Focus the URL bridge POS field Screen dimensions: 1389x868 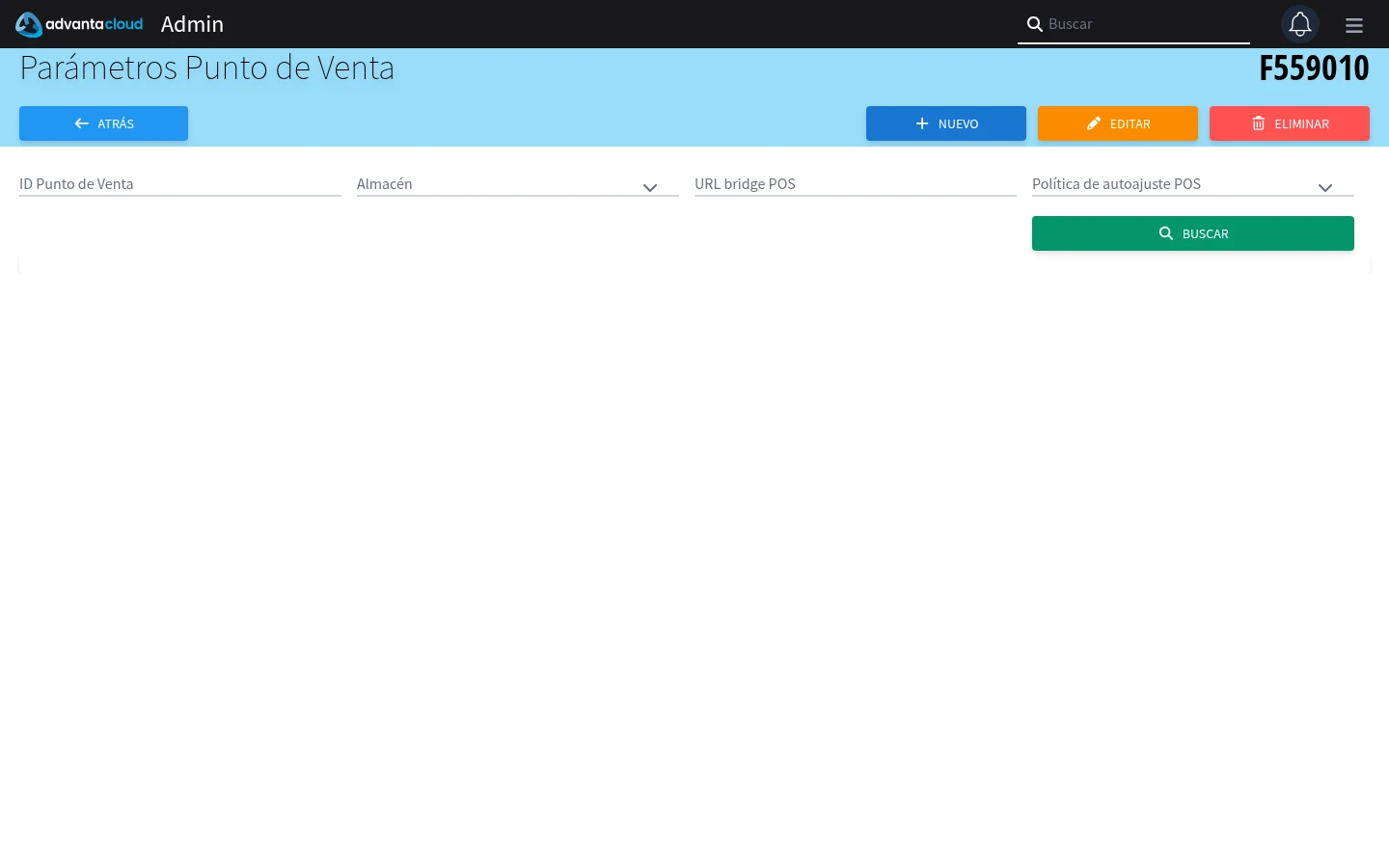click(856, 184)
